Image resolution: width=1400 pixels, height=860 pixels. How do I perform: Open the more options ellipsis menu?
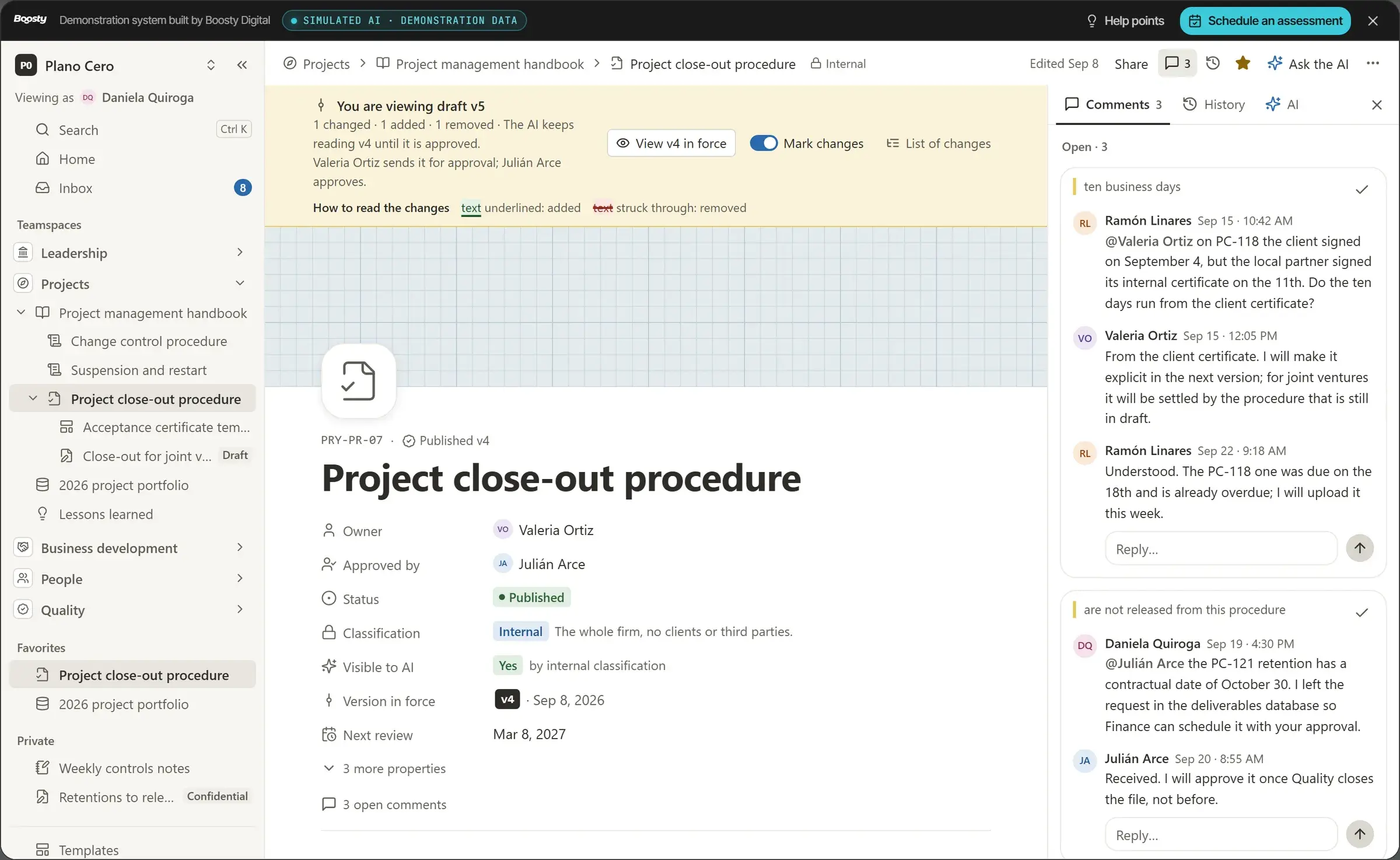tap(1373, 64)
